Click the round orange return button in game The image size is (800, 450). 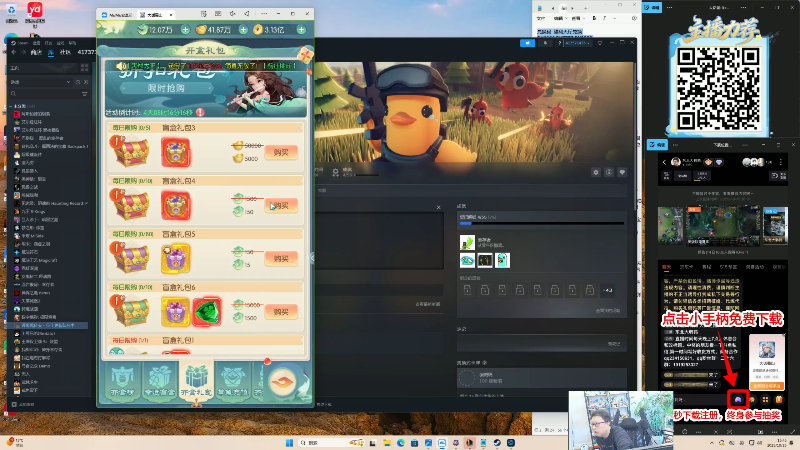283,382
